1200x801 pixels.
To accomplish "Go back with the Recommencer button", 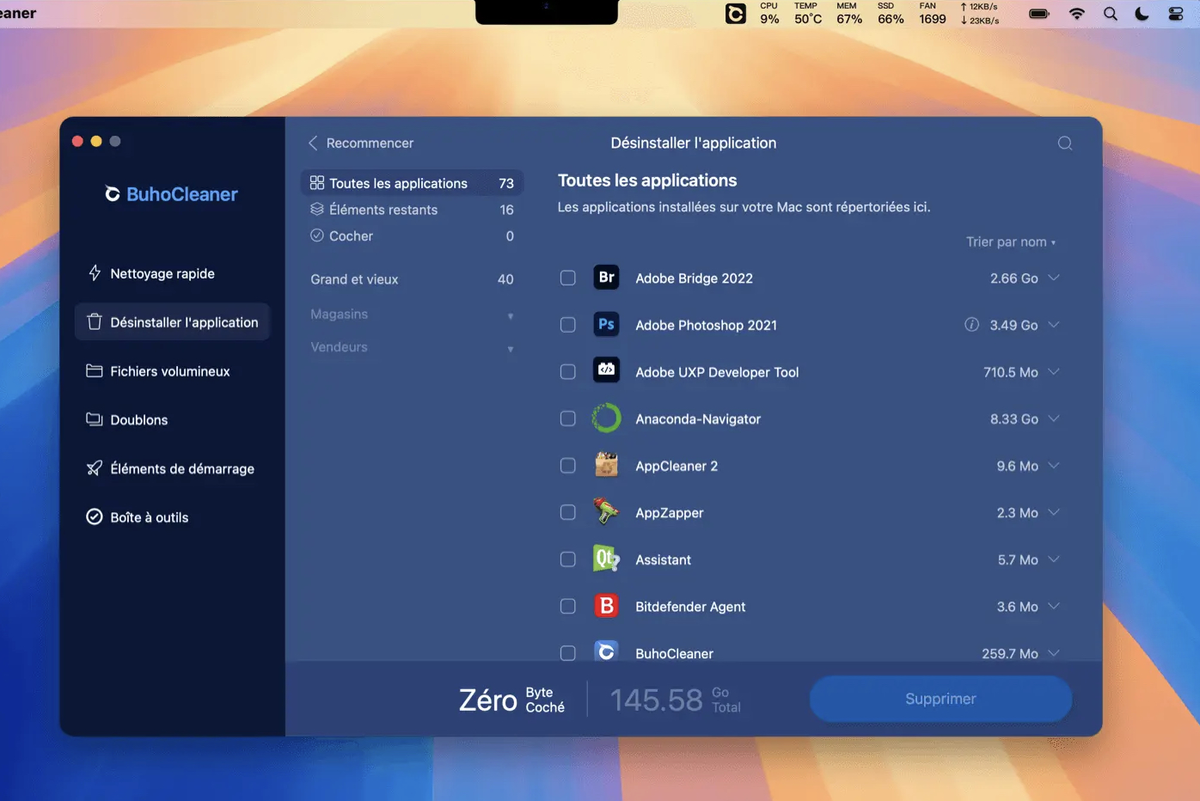I will click(x=361, y=143).
